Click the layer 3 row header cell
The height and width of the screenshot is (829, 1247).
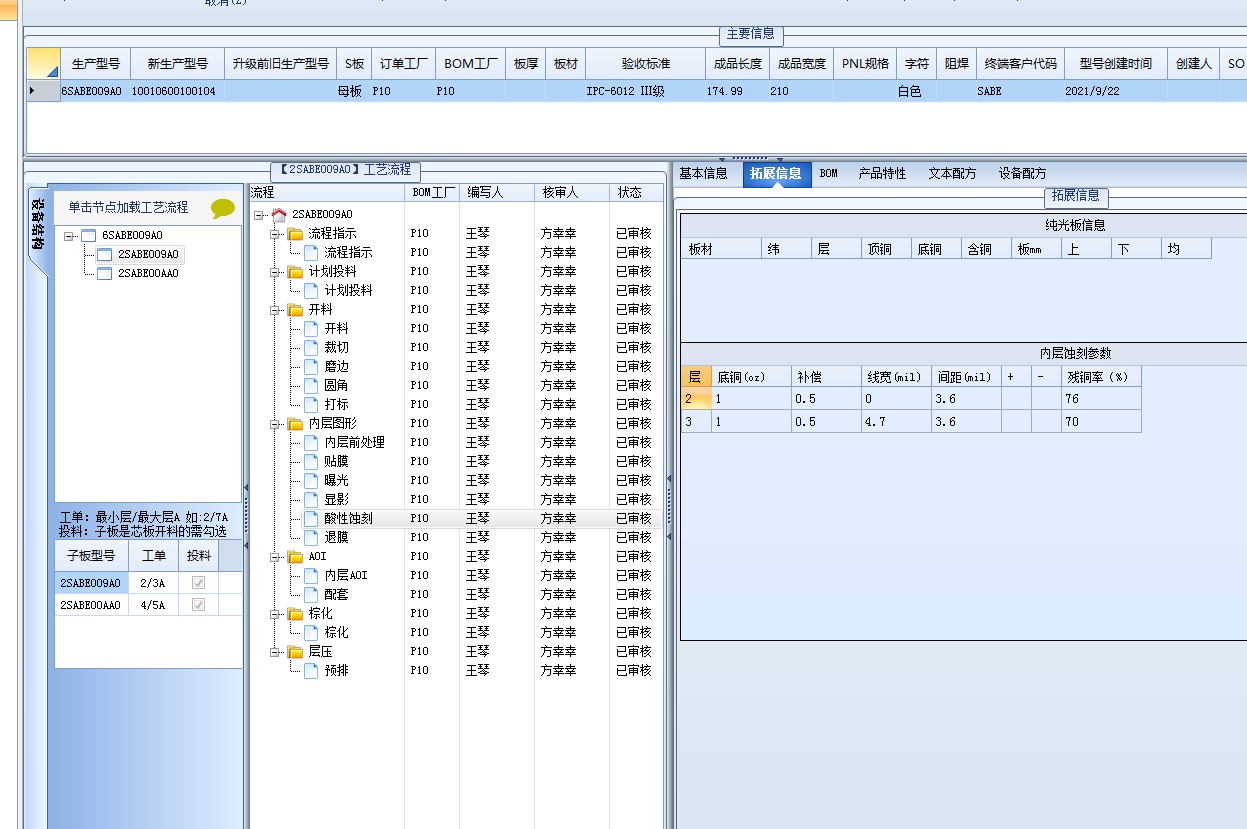696,421
